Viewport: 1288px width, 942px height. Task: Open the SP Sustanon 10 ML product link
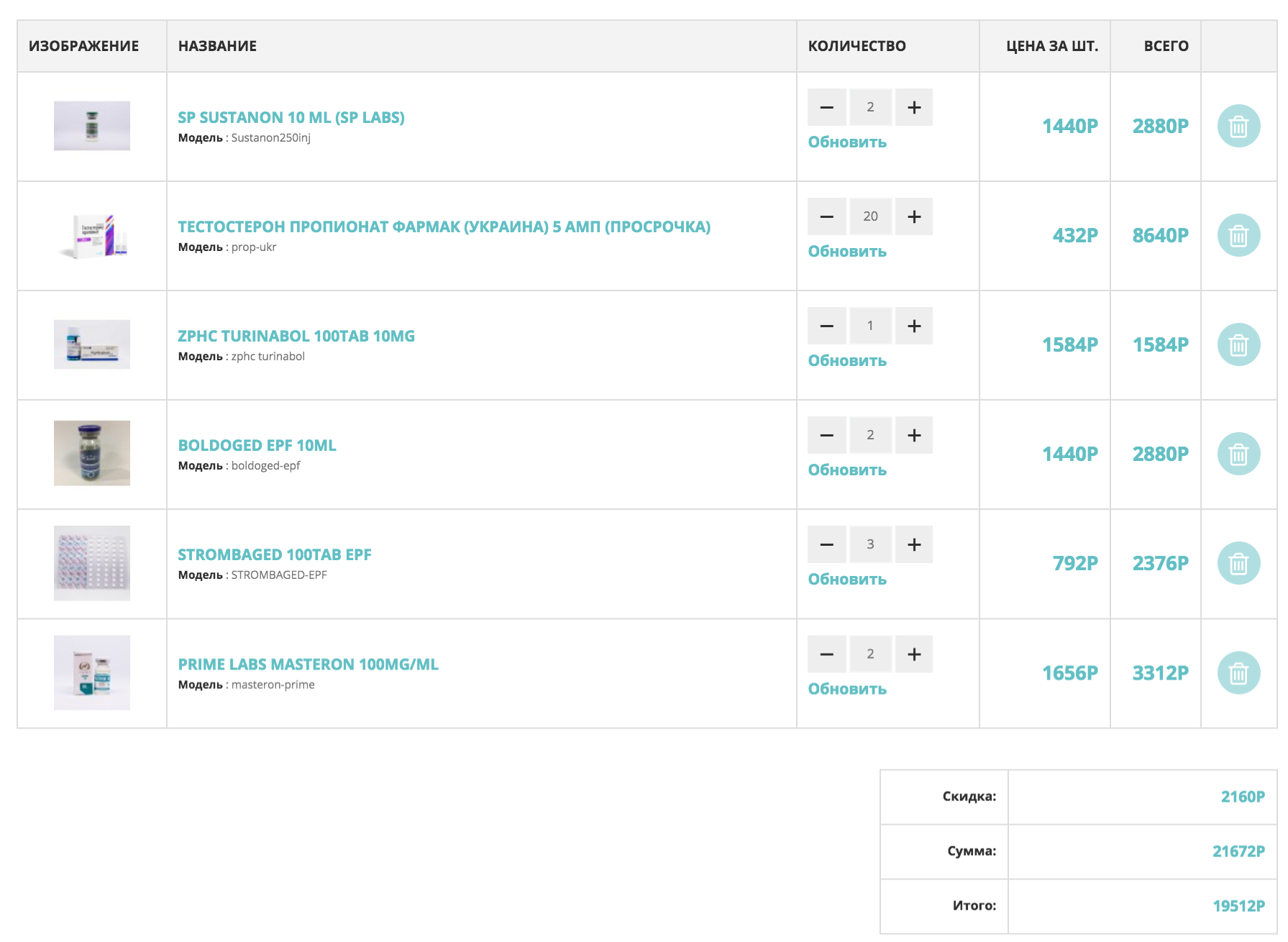tap(291, 118)
